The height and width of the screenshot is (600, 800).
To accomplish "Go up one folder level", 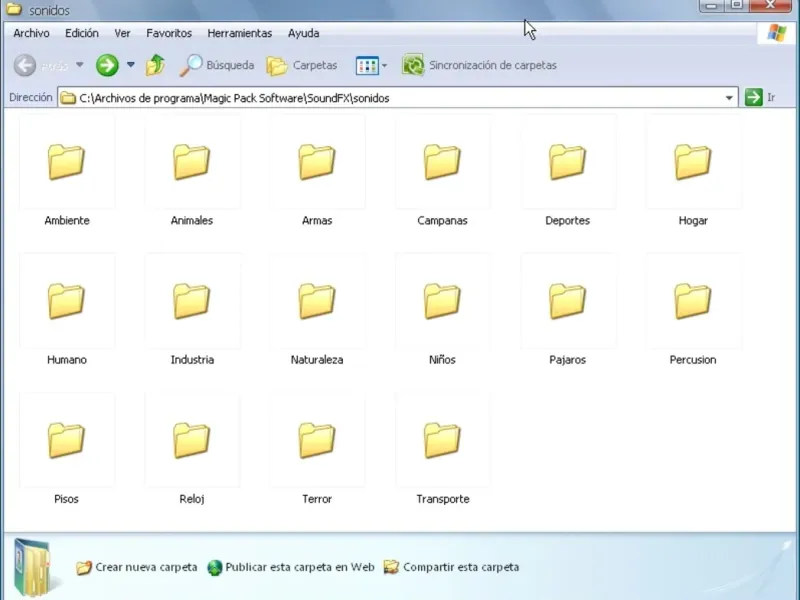I will point(155,66).
